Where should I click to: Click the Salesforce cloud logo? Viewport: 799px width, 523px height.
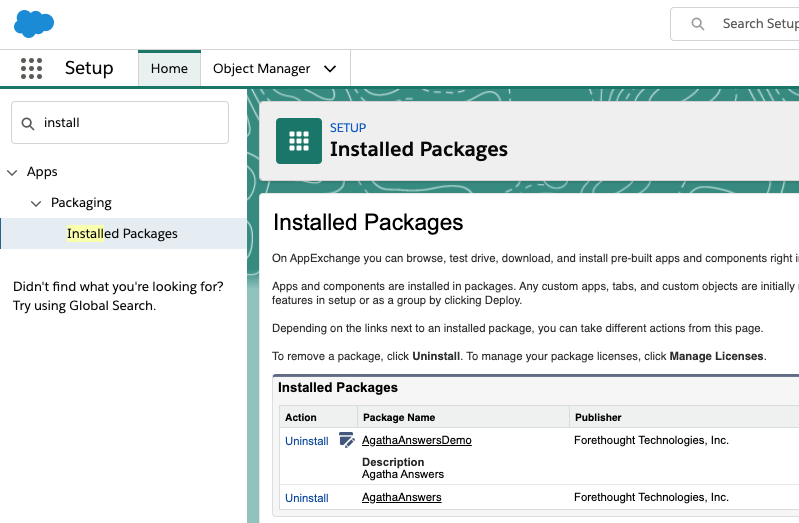tap(34, 23)
